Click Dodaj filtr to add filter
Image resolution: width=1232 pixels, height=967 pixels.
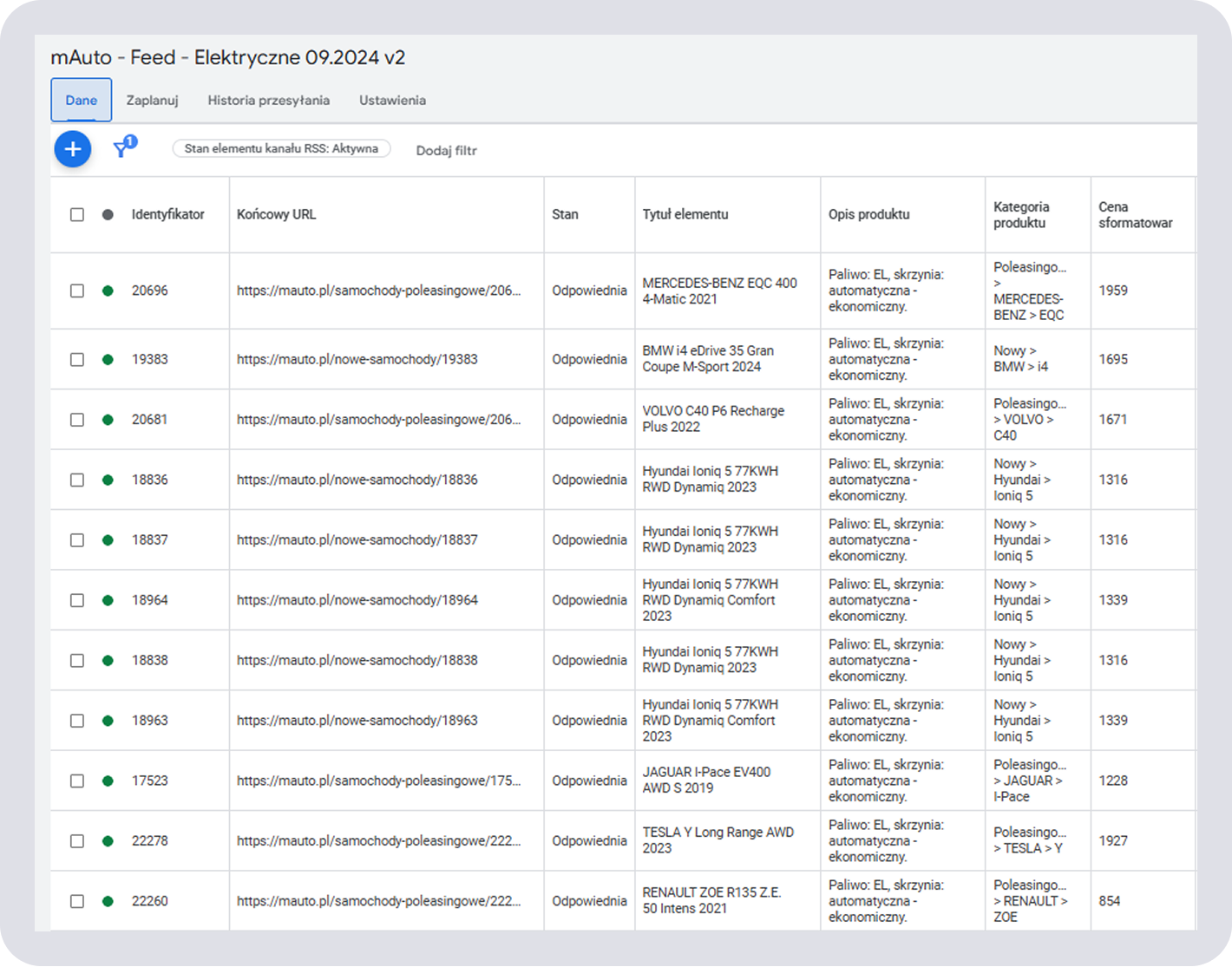tap(446, 150)
